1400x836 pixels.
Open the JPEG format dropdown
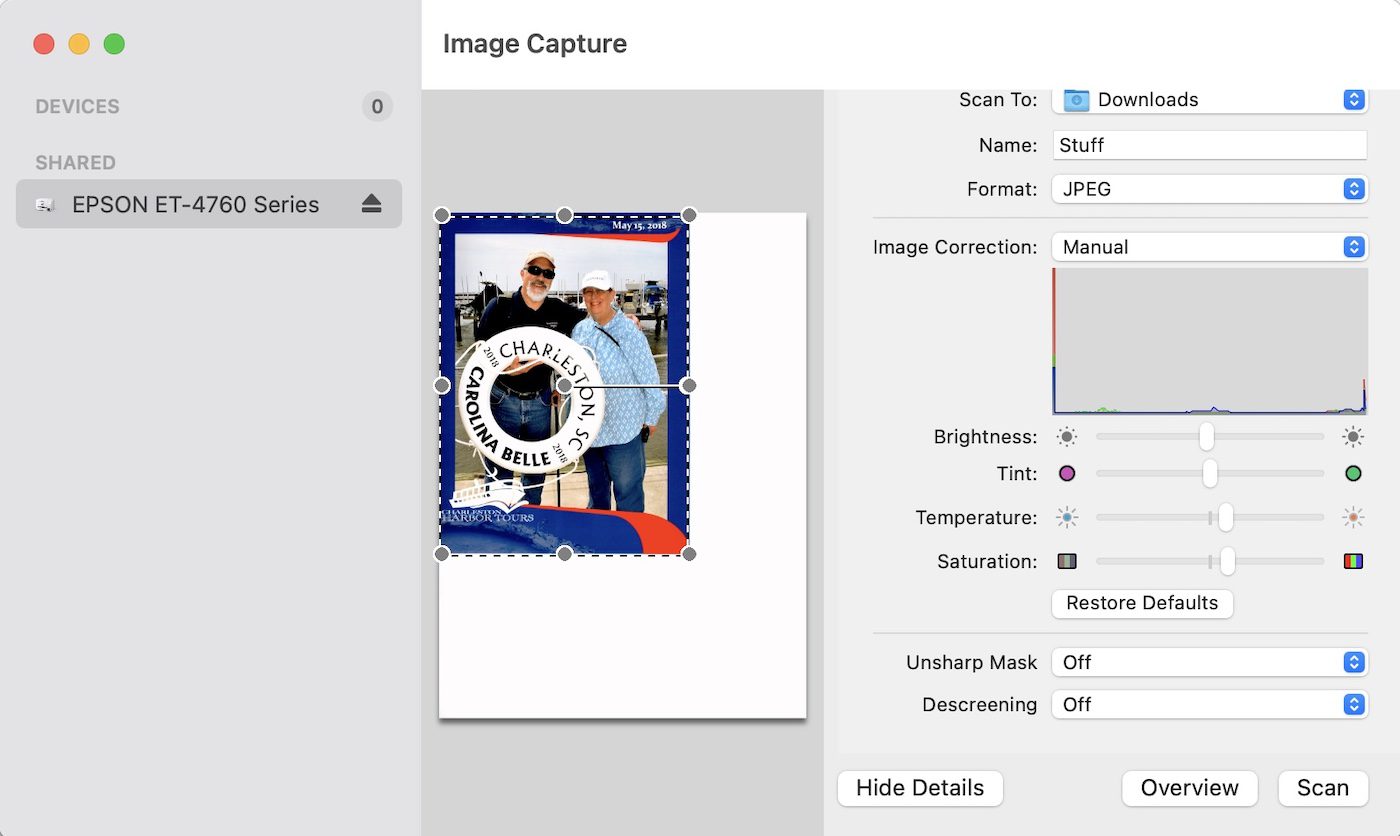[1209, 189]
